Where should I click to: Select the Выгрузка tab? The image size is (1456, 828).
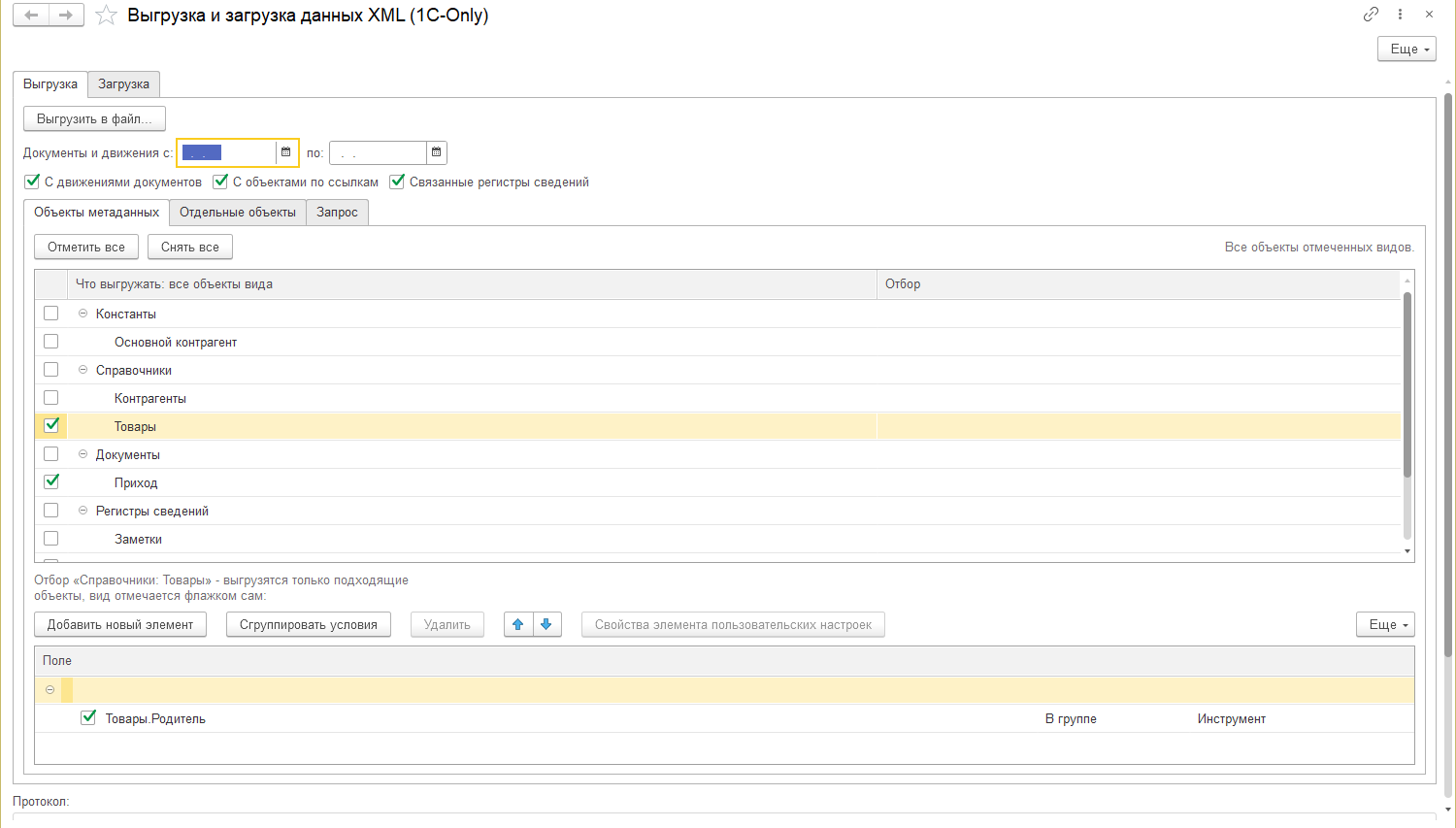point(50,84)
